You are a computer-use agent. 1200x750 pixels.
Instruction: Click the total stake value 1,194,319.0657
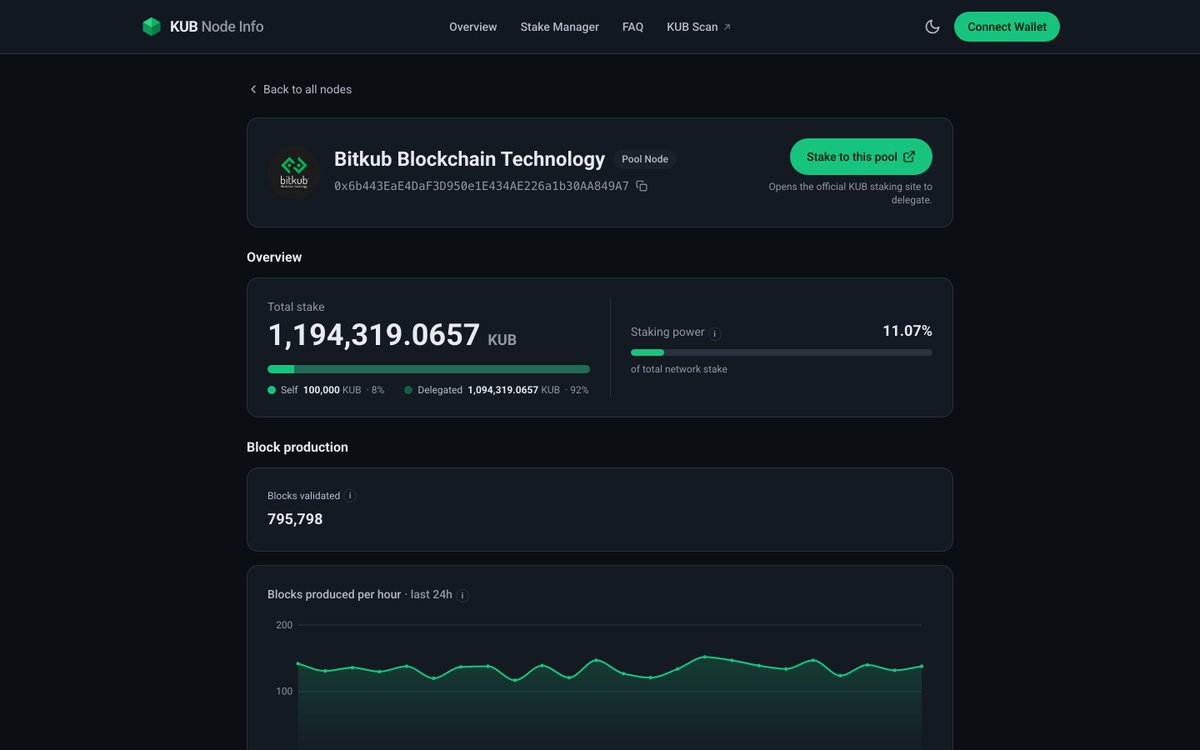click(x=374, y=335)
